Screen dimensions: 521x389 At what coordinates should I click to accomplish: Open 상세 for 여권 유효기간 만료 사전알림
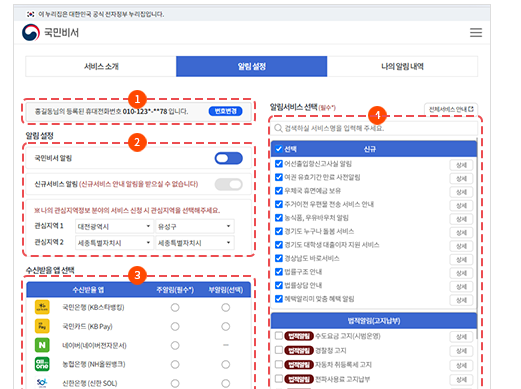[x=461, y=179]
